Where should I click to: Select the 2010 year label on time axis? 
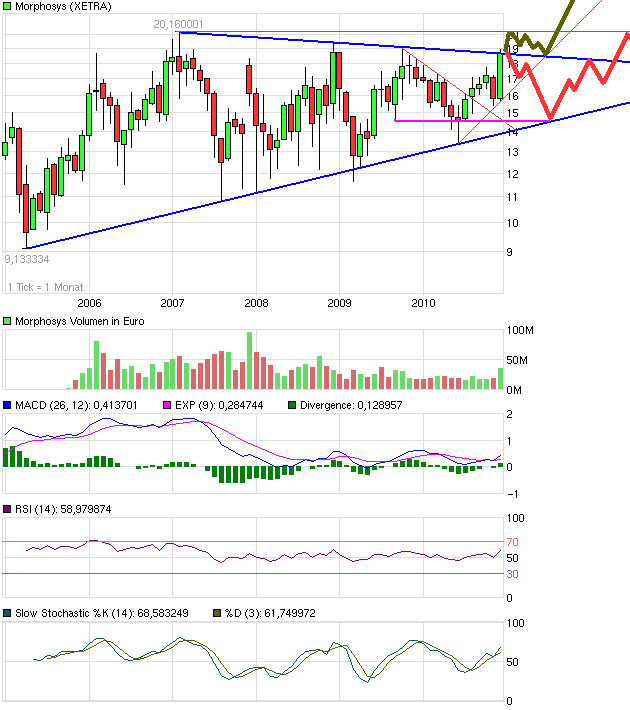423,302
